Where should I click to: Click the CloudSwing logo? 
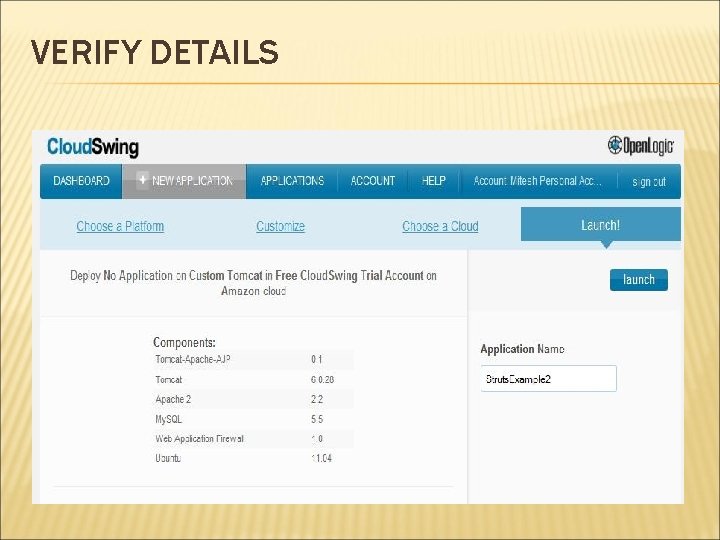pos(93,147)
